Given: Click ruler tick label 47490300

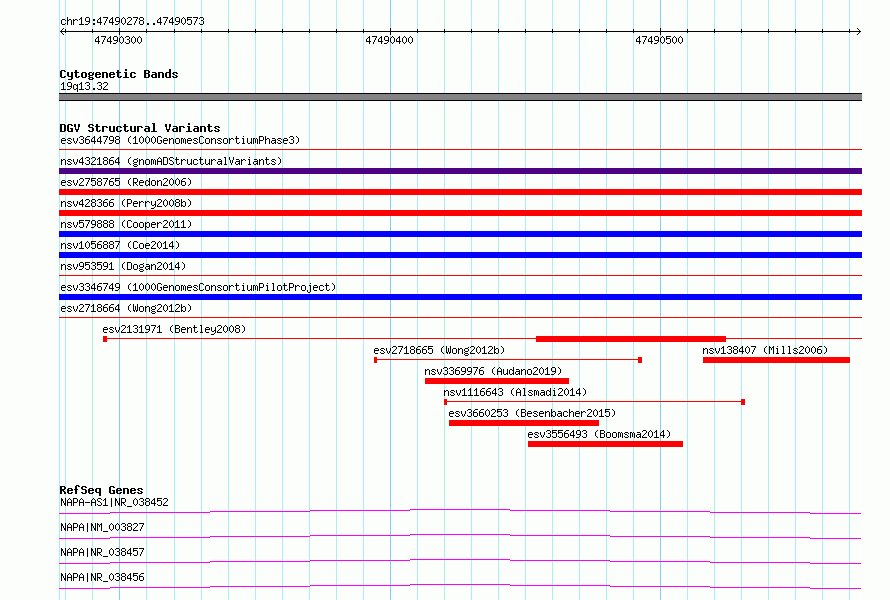Looking at the screenshot, I should point(118,40).
